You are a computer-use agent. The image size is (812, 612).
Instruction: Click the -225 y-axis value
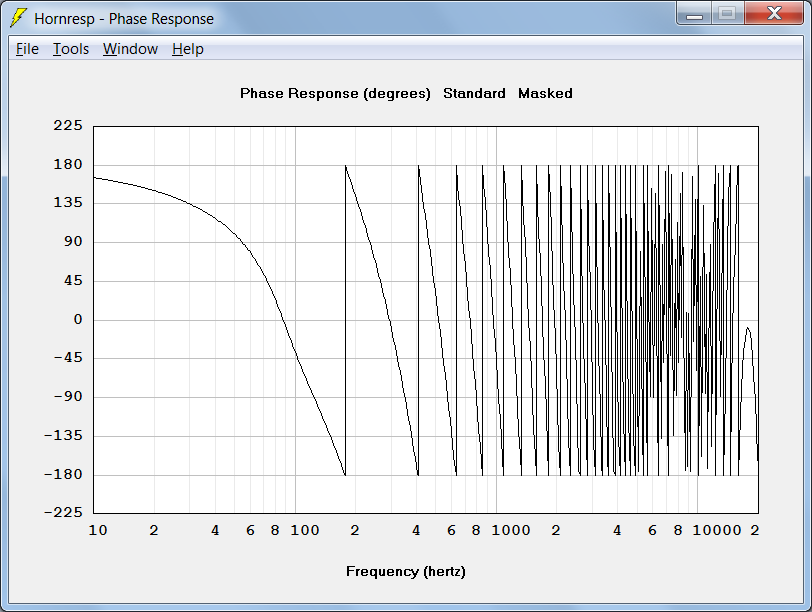click(63, 513)
